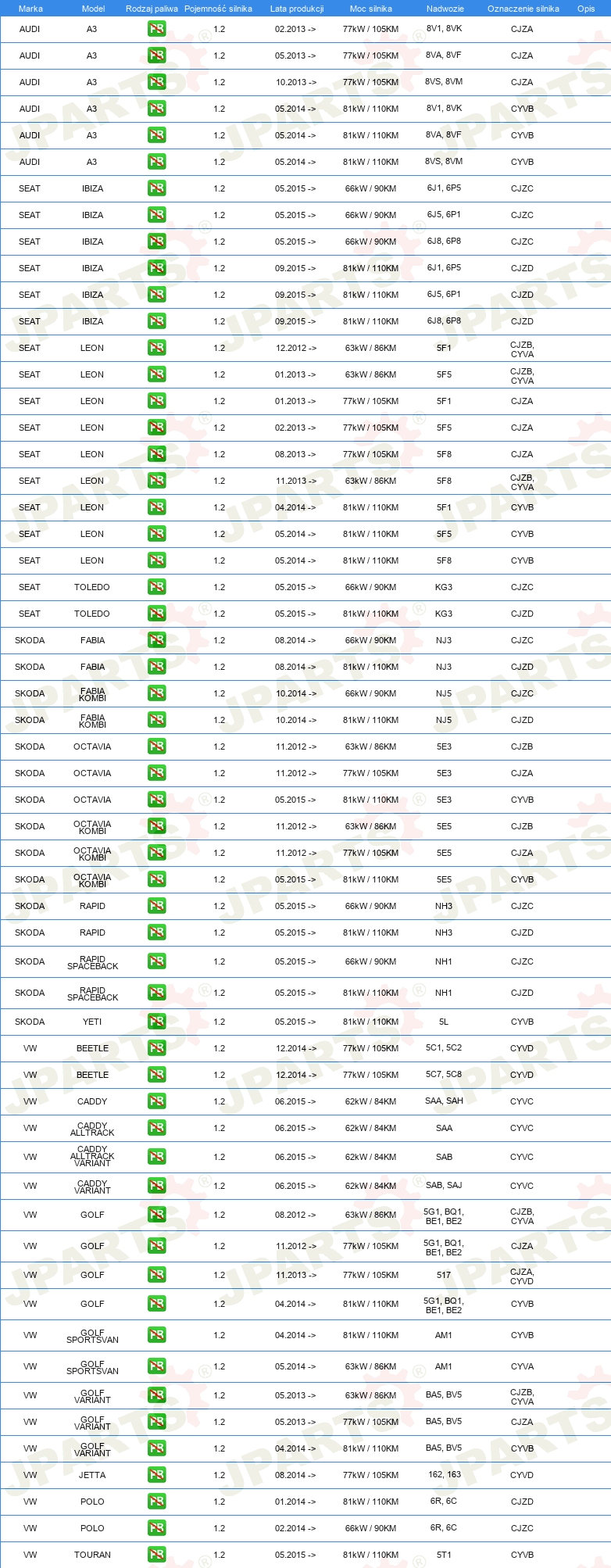The height and width of the screenshot is (1568, 611).
Task: Click the Marka column header
Action: pyautogui.click(x=30, y=9)
